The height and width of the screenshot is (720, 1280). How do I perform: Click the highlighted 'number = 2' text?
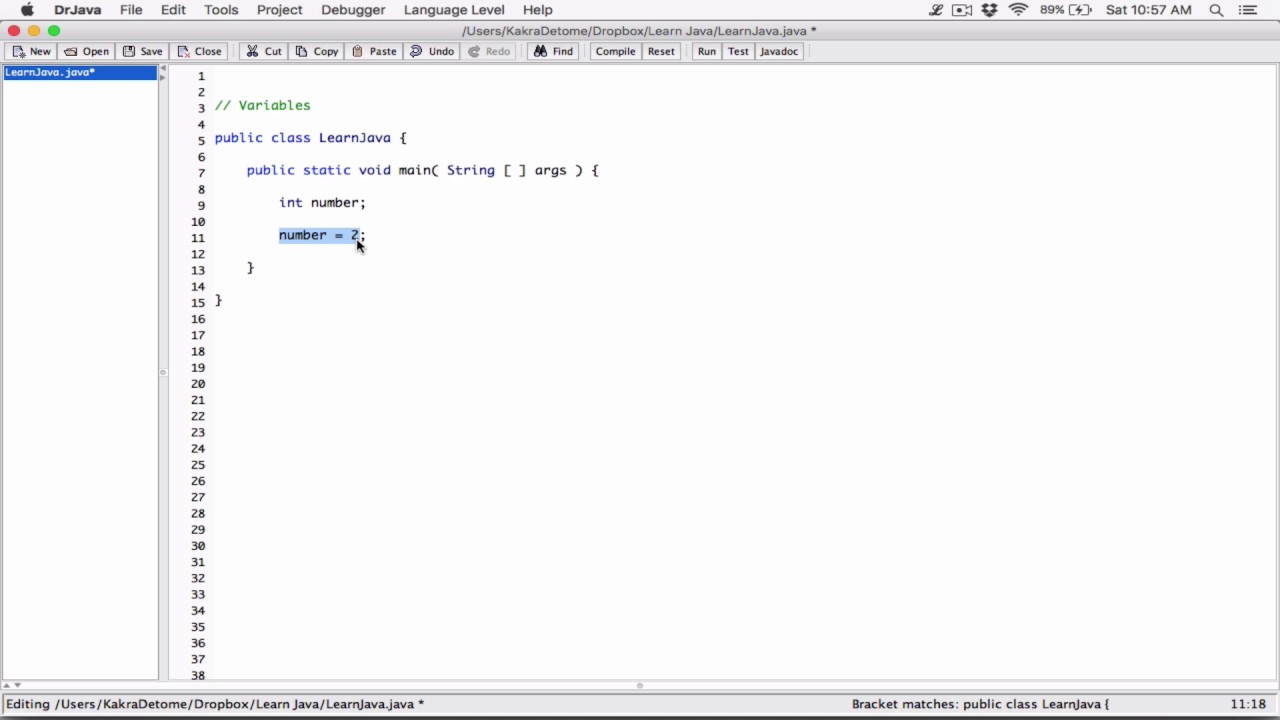[318, 235]
